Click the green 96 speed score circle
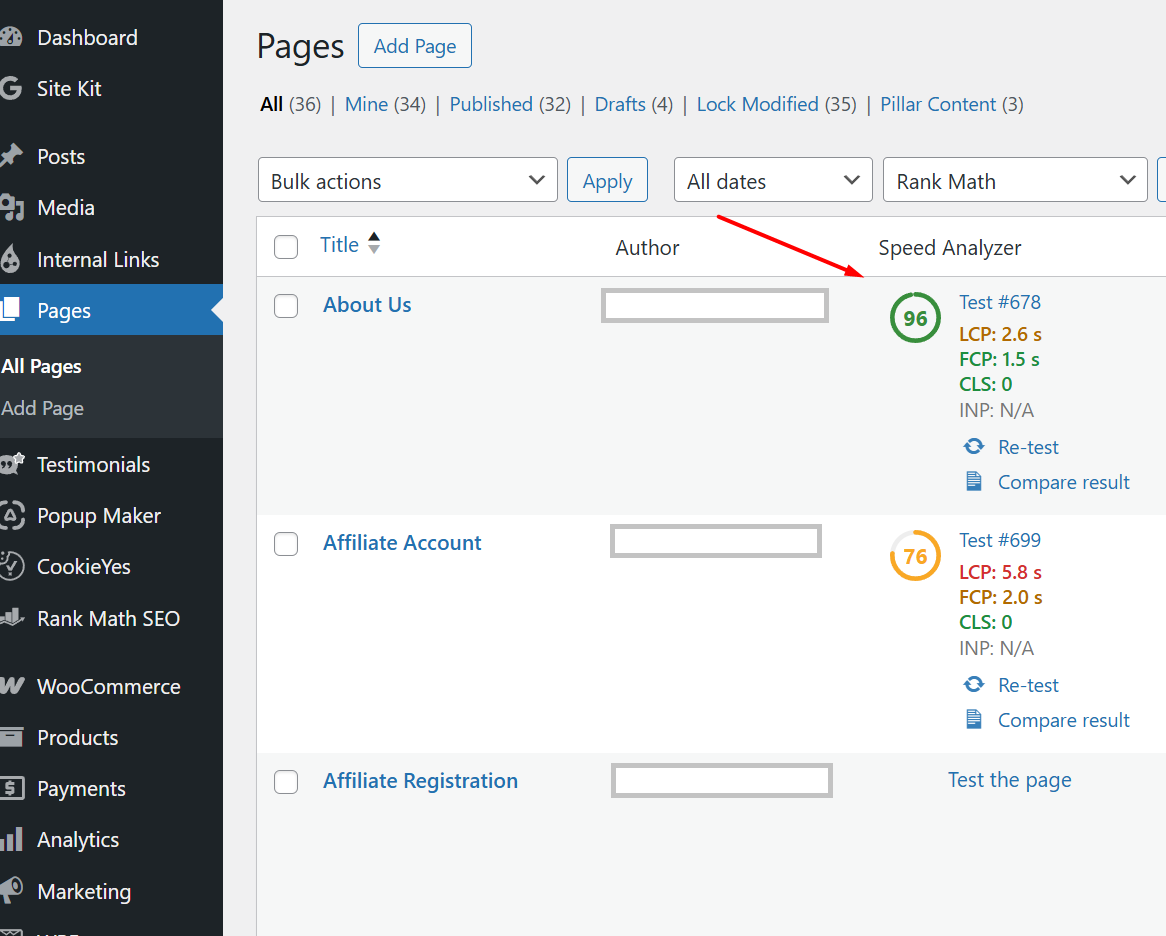Screen dimensions: 1166x936 tap(915, 318)
